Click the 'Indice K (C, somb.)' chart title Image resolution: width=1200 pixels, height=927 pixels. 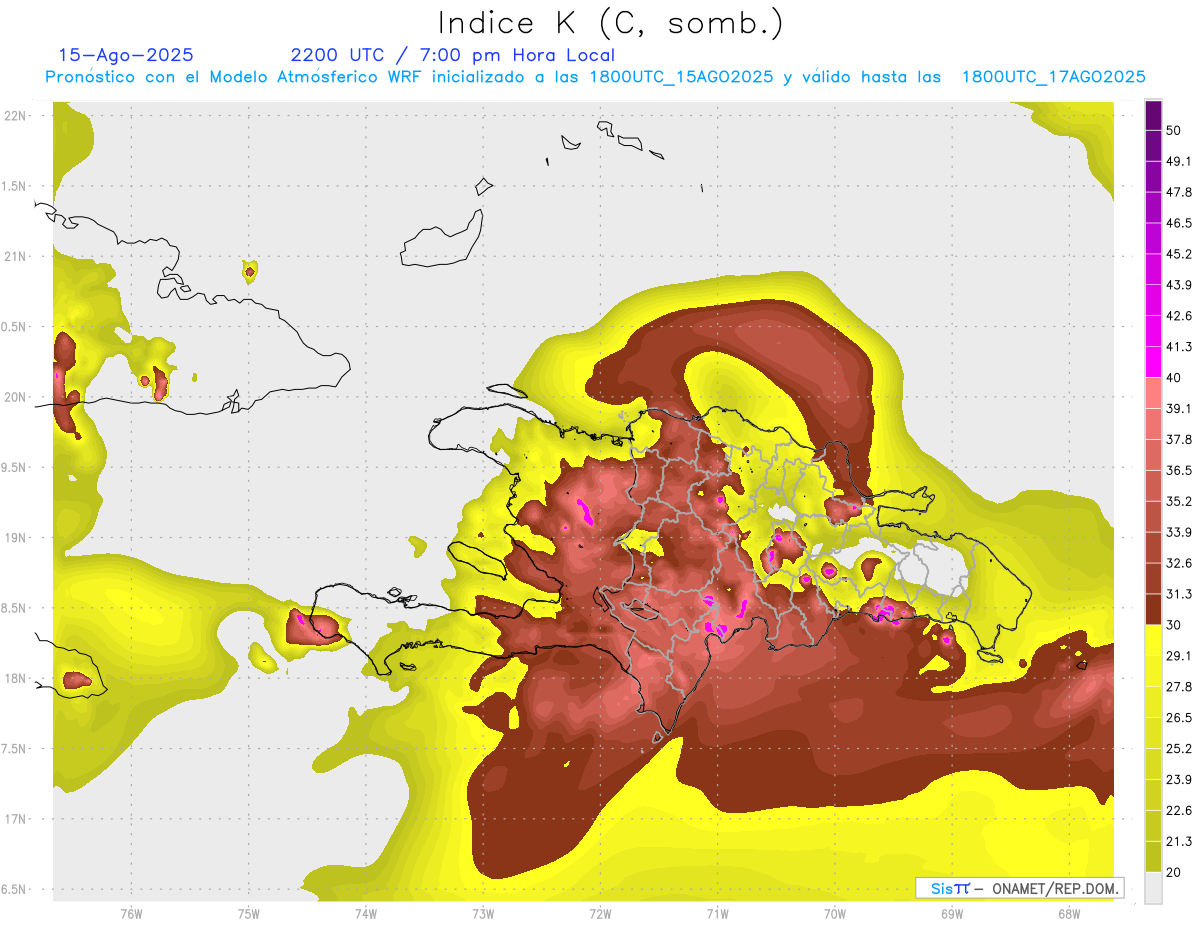pyautogui.click(x=611, y=23)
